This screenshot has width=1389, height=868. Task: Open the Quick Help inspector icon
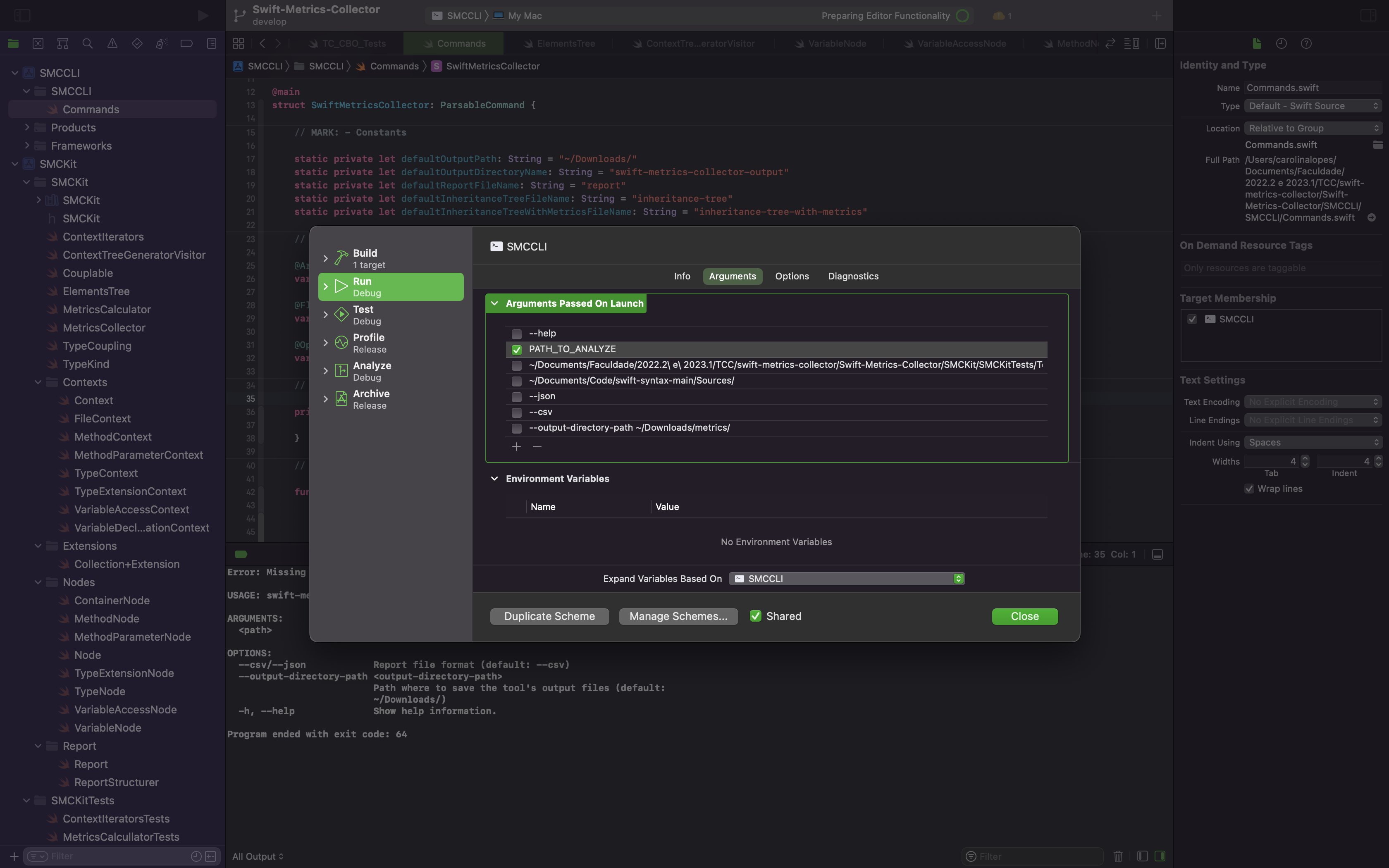1306,44
